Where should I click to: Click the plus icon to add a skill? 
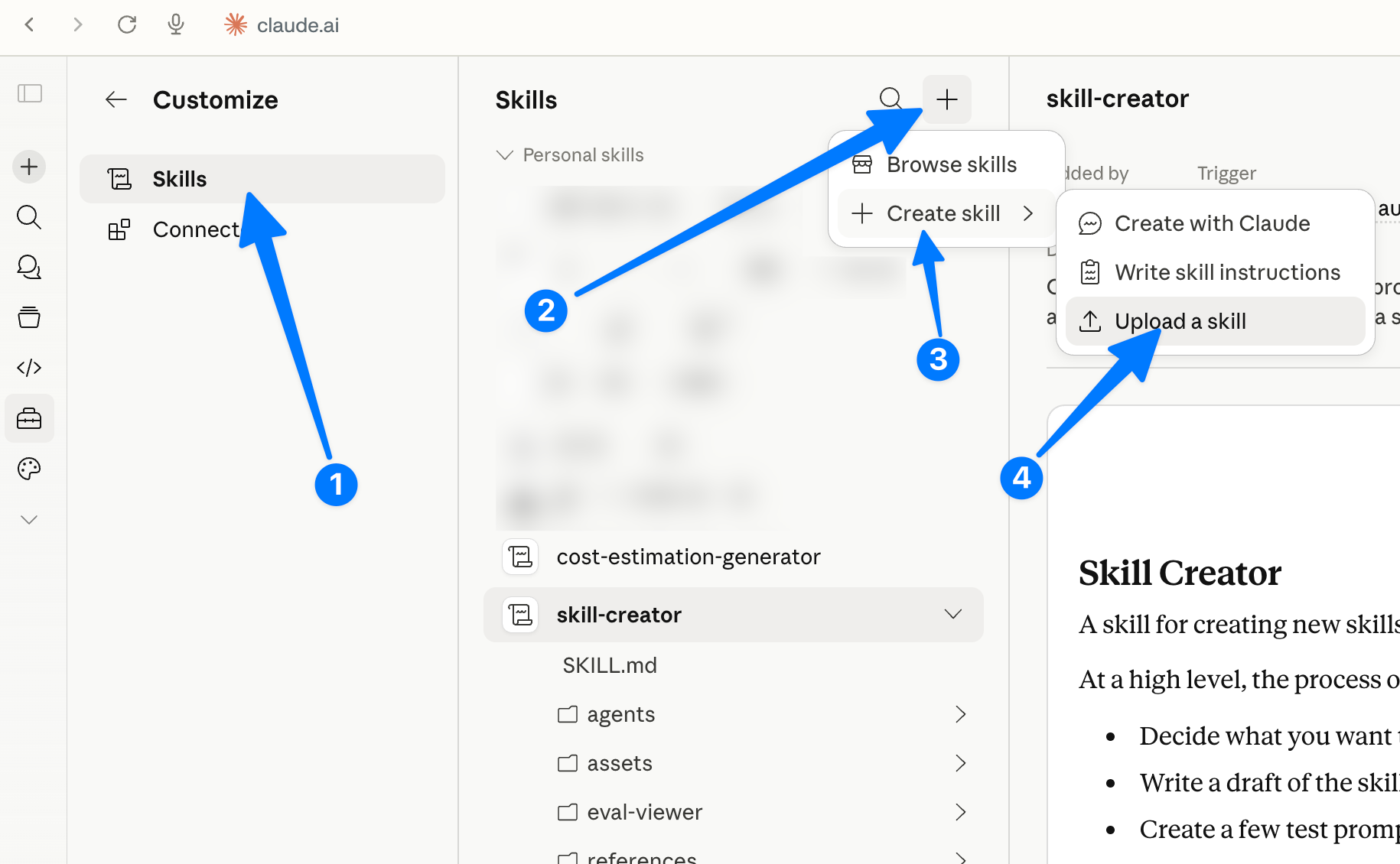[947, 99]
